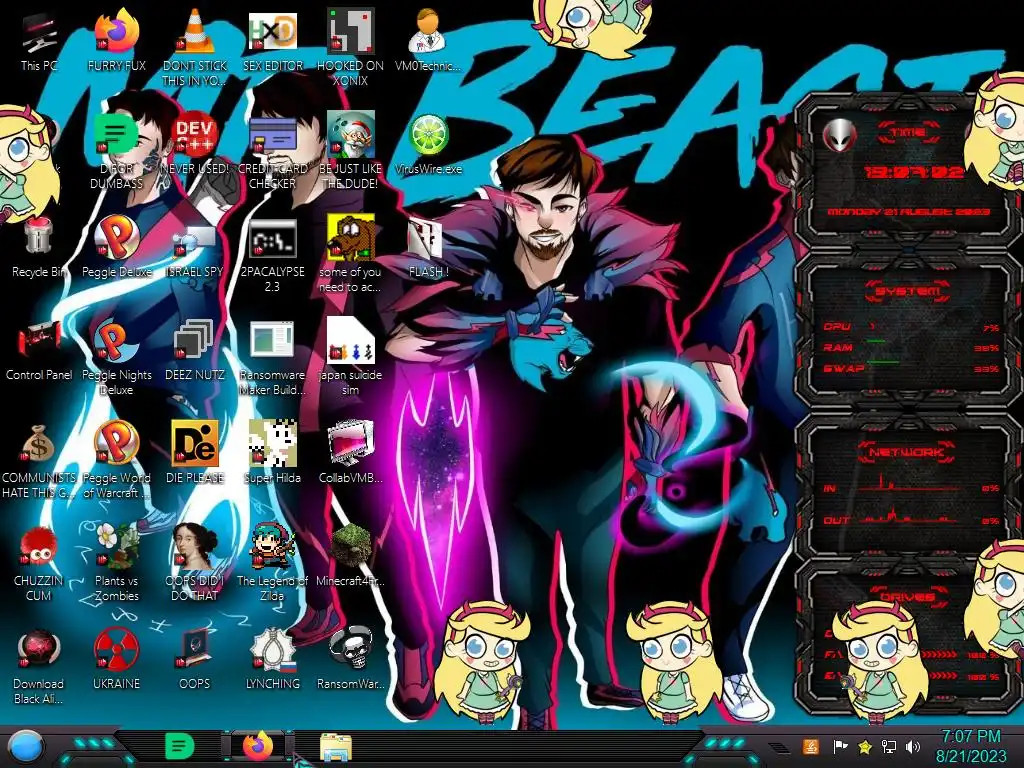Select the 'some of you need to ac...' dog icon
This screenshot has width=1024, height=768.
pos(351,238)
